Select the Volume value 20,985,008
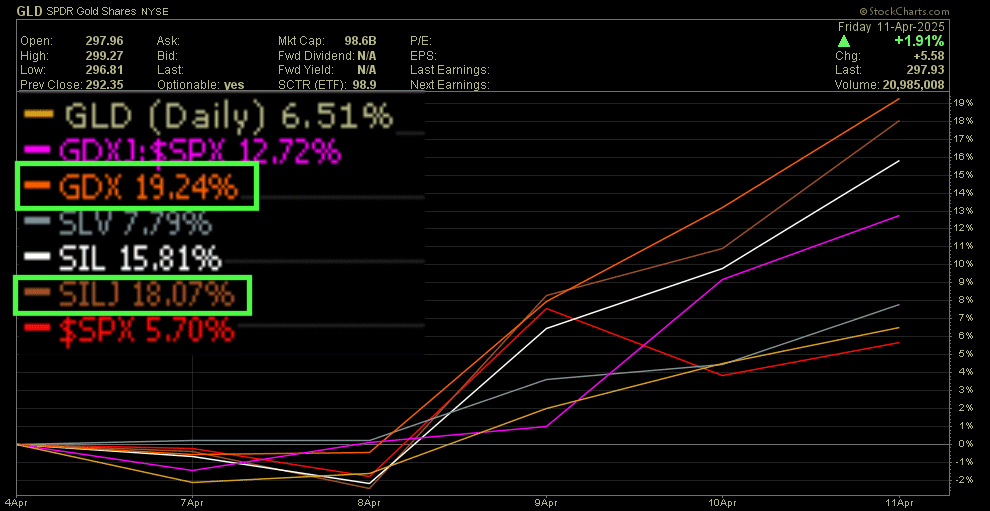The width and height of the screenshot is (990, 511). click(x=914, y=85)
